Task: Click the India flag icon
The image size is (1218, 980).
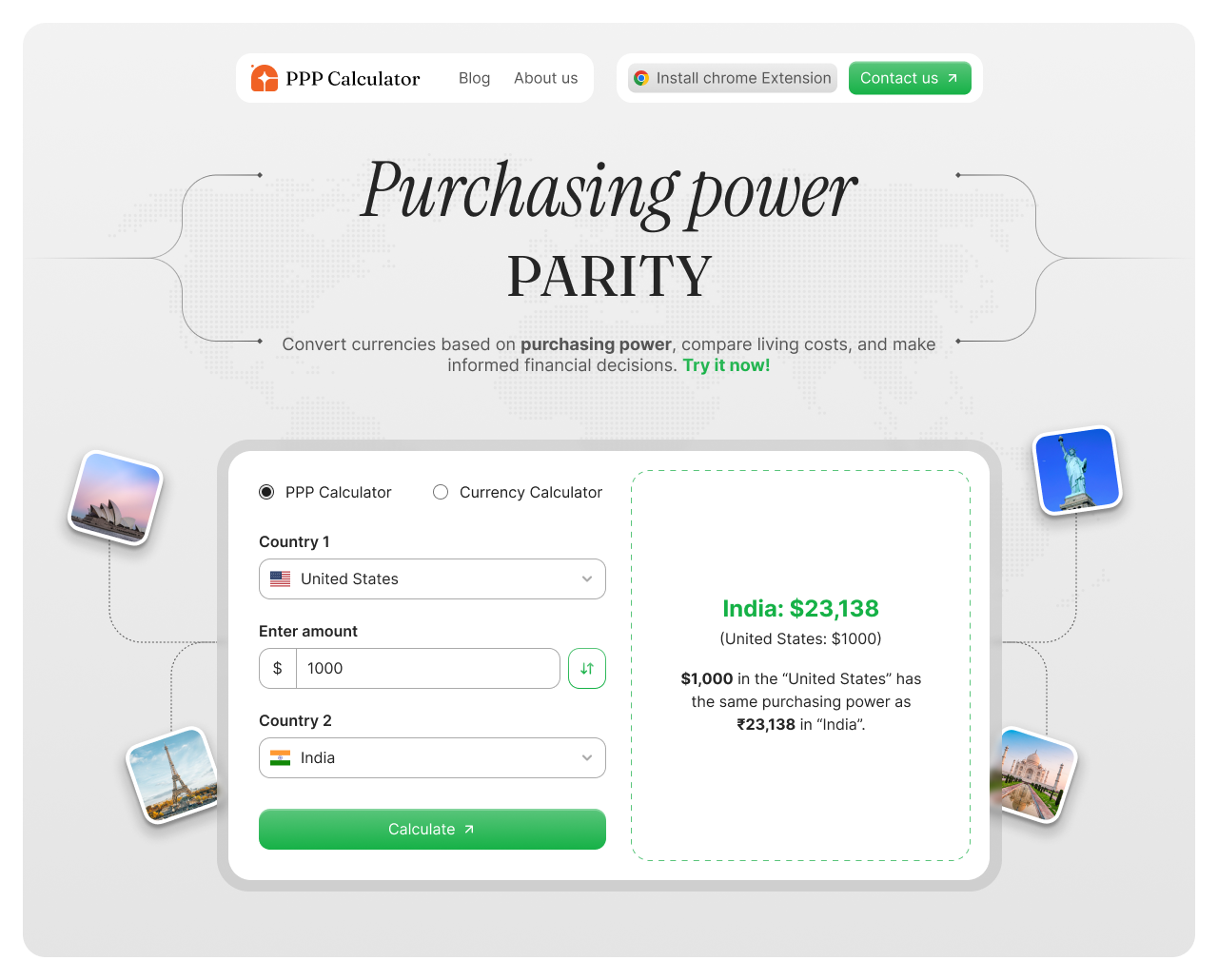Action: (x=281, y=757)
